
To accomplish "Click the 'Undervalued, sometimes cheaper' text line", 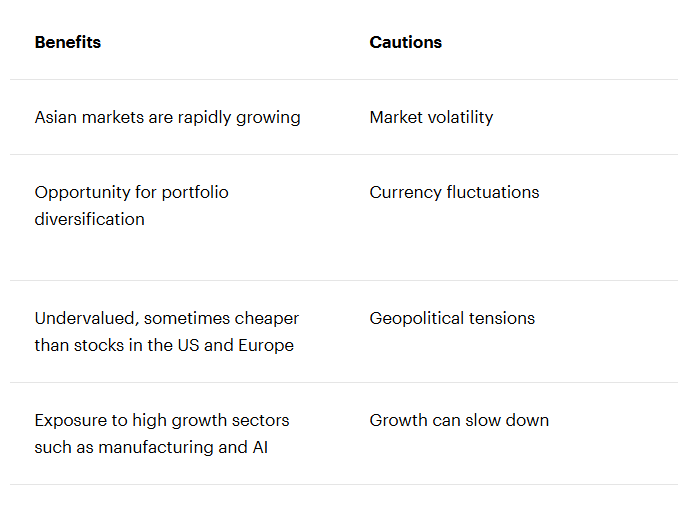I will [167, 318].
